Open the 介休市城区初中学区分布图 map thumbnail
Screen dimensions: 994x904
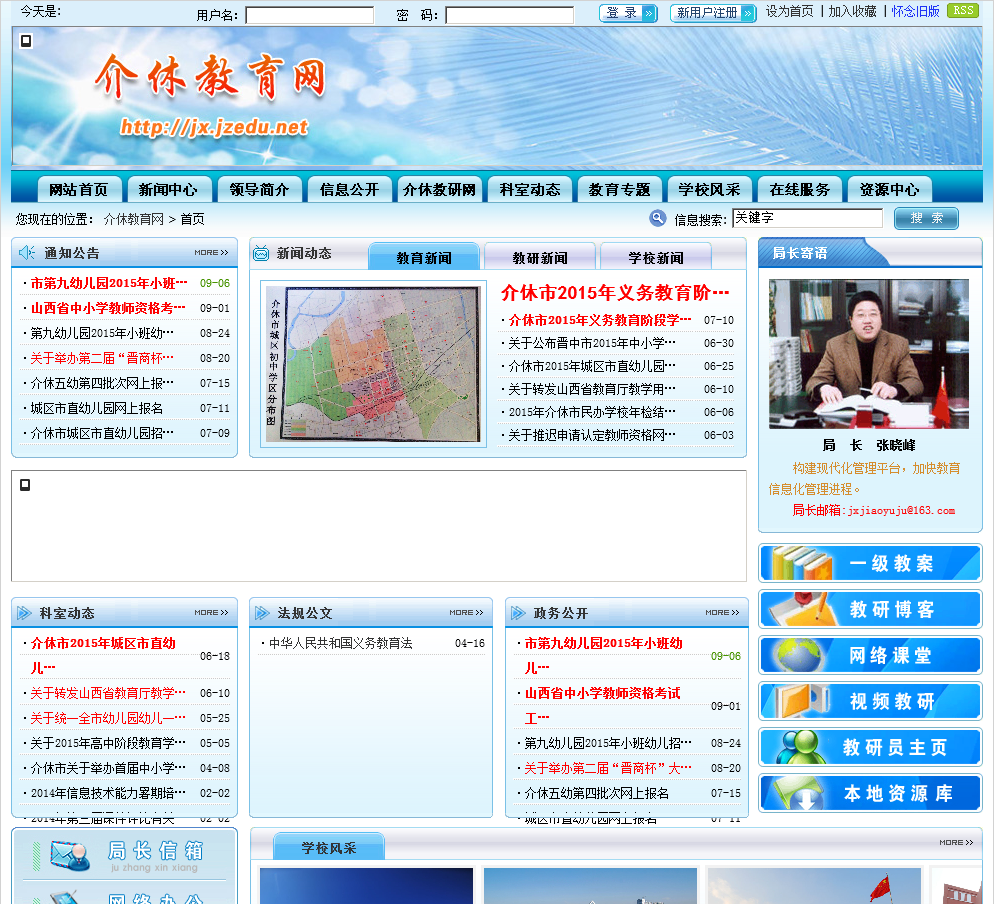tap(373, 364)
